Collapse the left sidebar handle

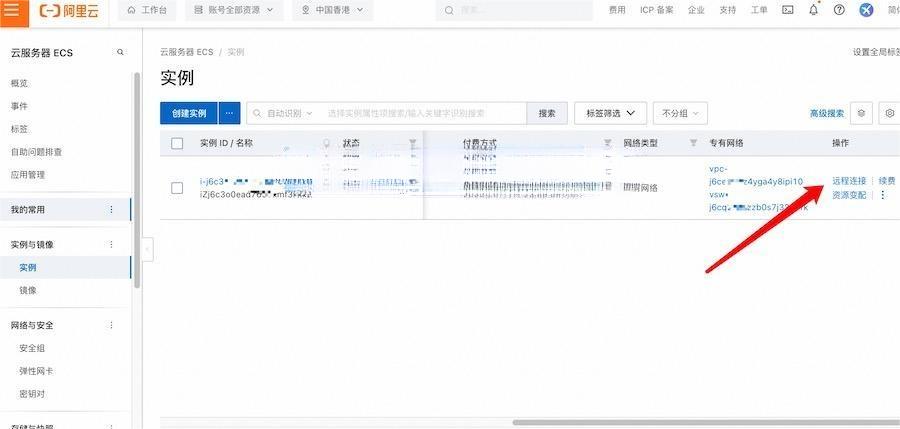pyautogui.click(x=148, y=249)
